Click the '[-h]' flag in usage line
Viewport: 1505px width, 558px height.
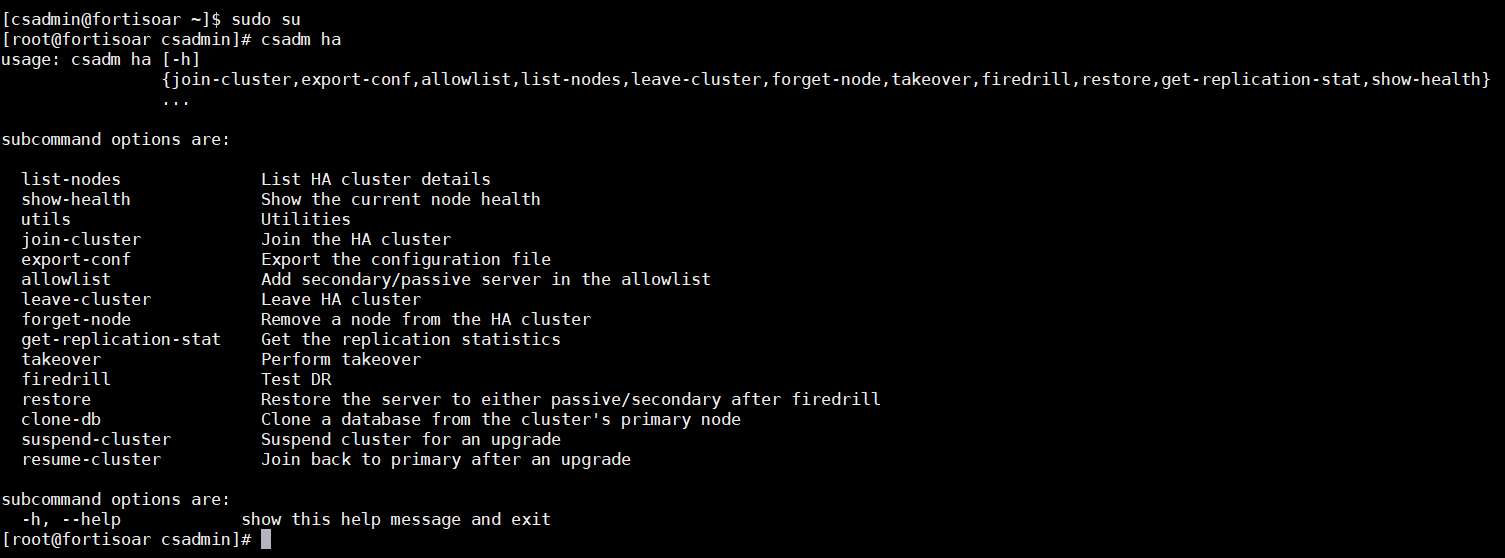[x=181, y=59]
